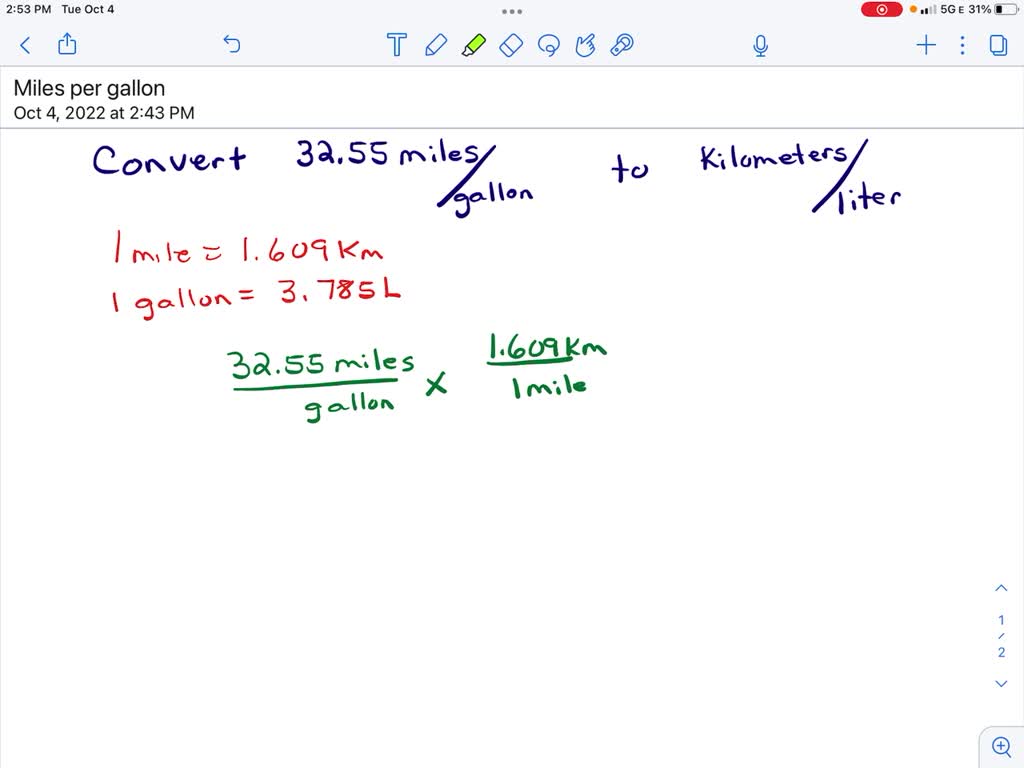Tap the page 1 of 2 indicator

pos(1001,636)
